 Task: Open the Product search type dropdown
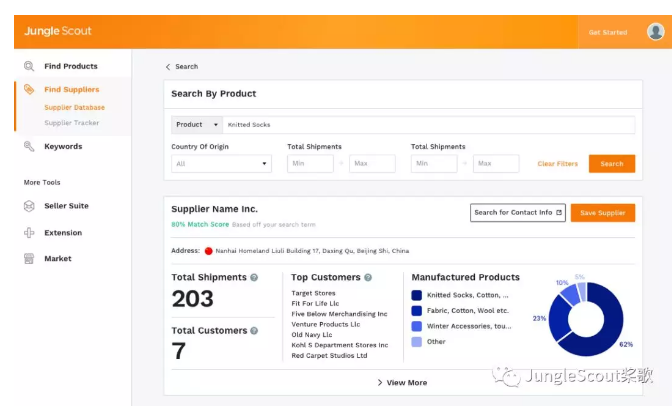coord(197,125)
